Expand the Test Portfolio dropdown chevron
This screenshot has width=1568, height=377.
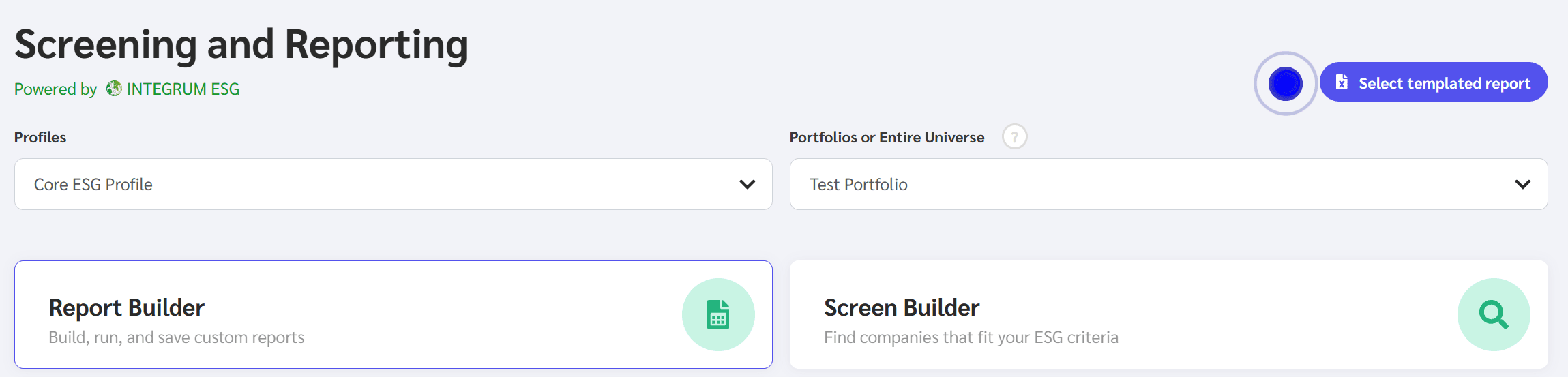1522,184
